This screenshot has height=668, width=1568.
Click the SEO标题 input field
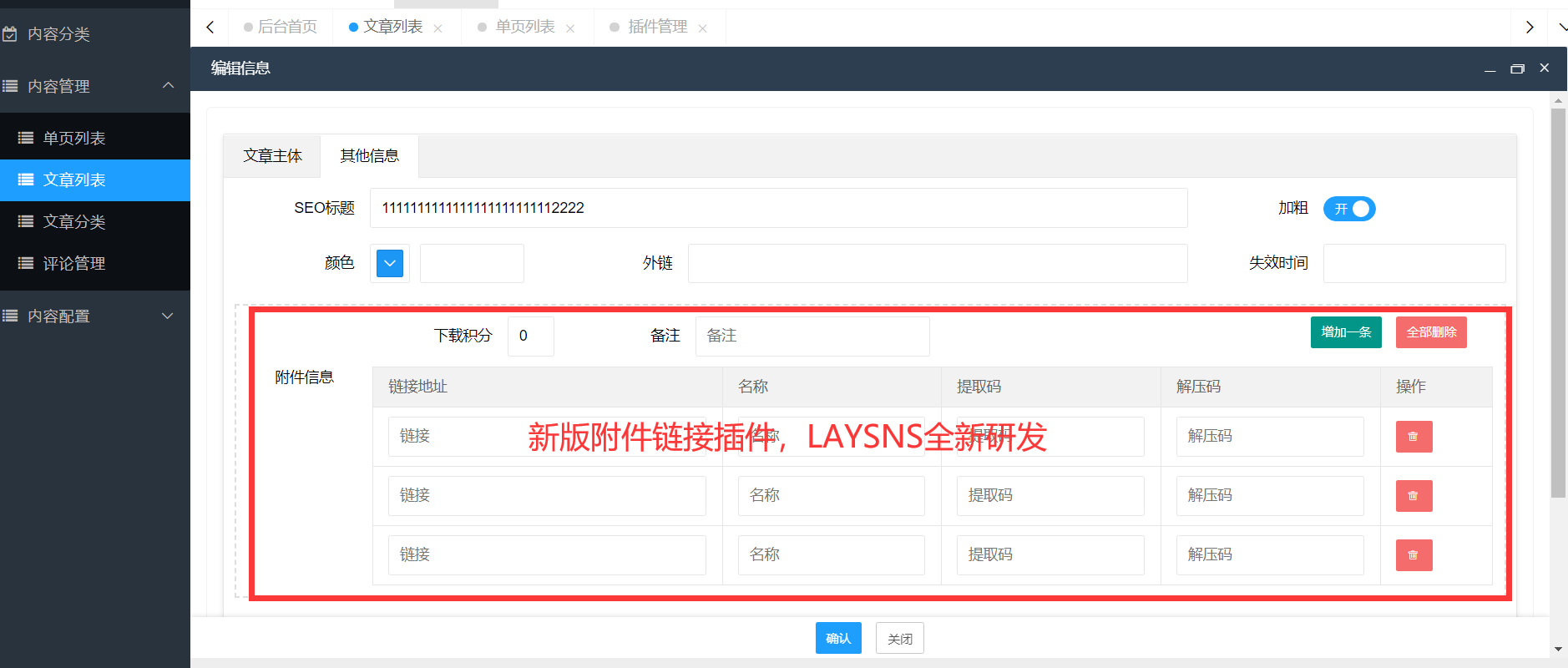coord(779,208)
